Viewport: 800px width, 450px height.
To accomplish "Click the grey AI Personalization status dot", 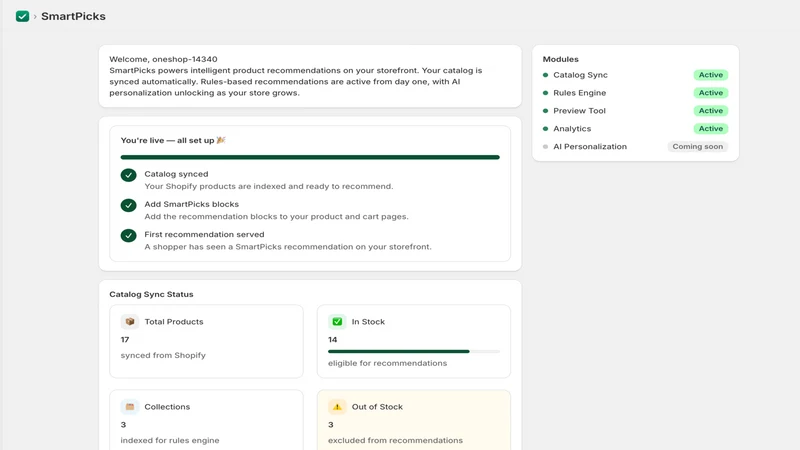I will pyautogui.click(x=545, y=146).
